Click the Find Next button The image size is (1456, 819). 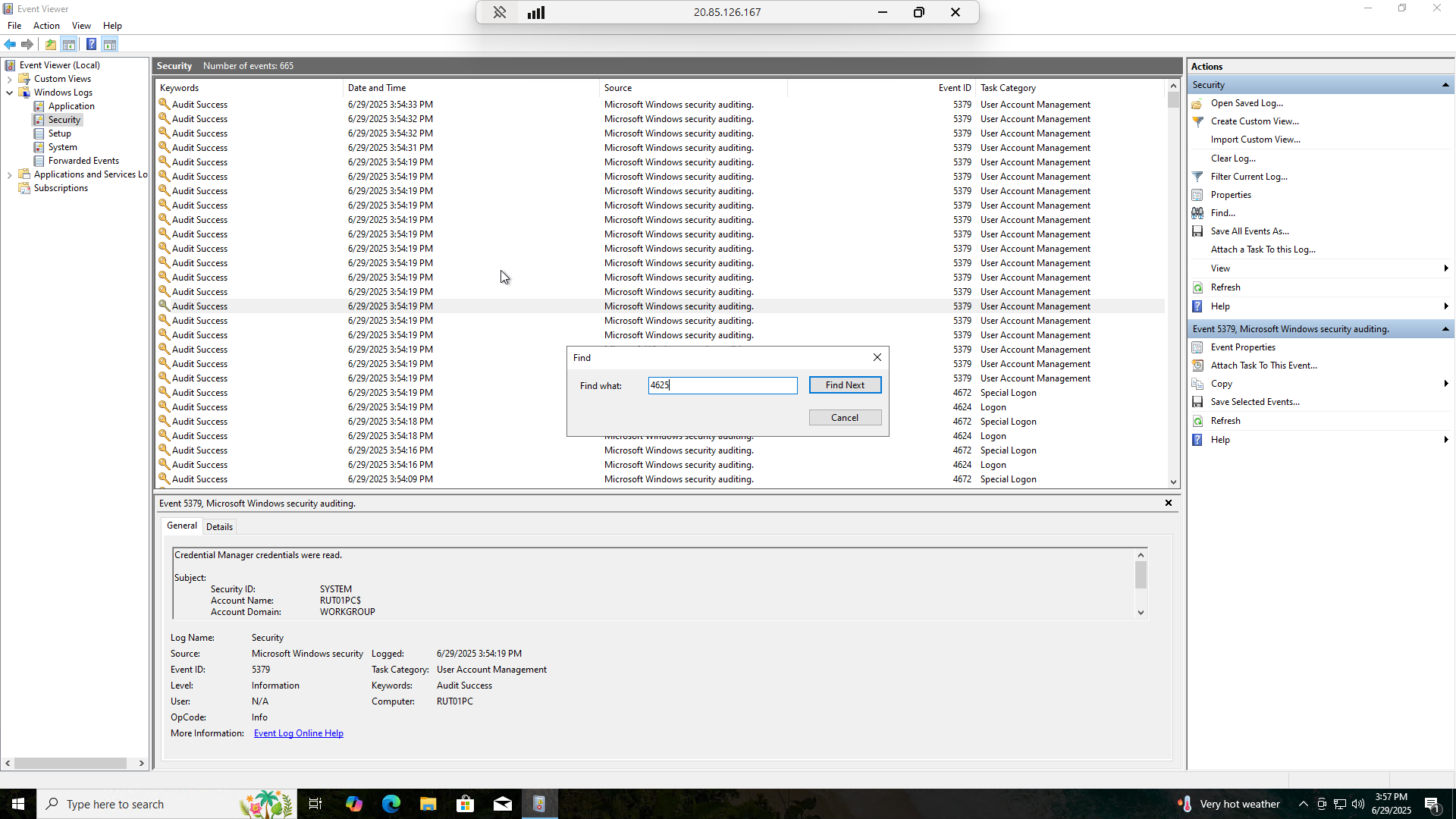845,385
